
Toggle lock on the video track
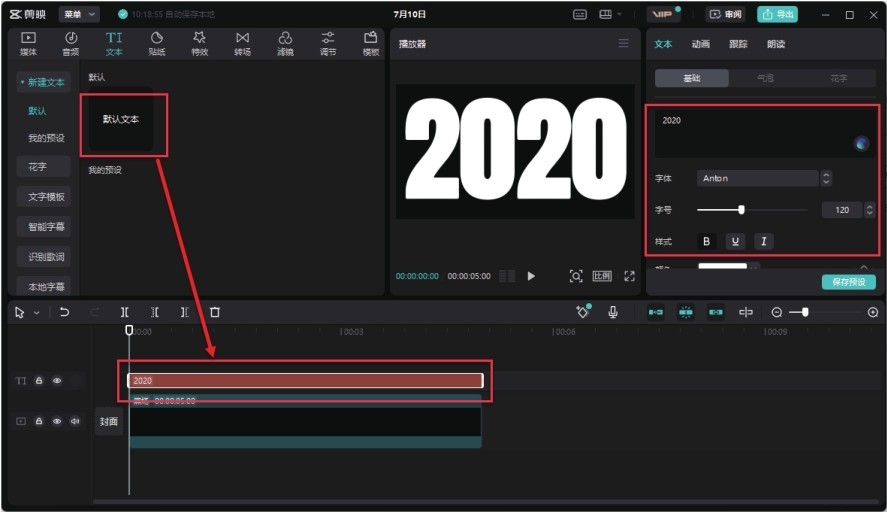point(39,421)
